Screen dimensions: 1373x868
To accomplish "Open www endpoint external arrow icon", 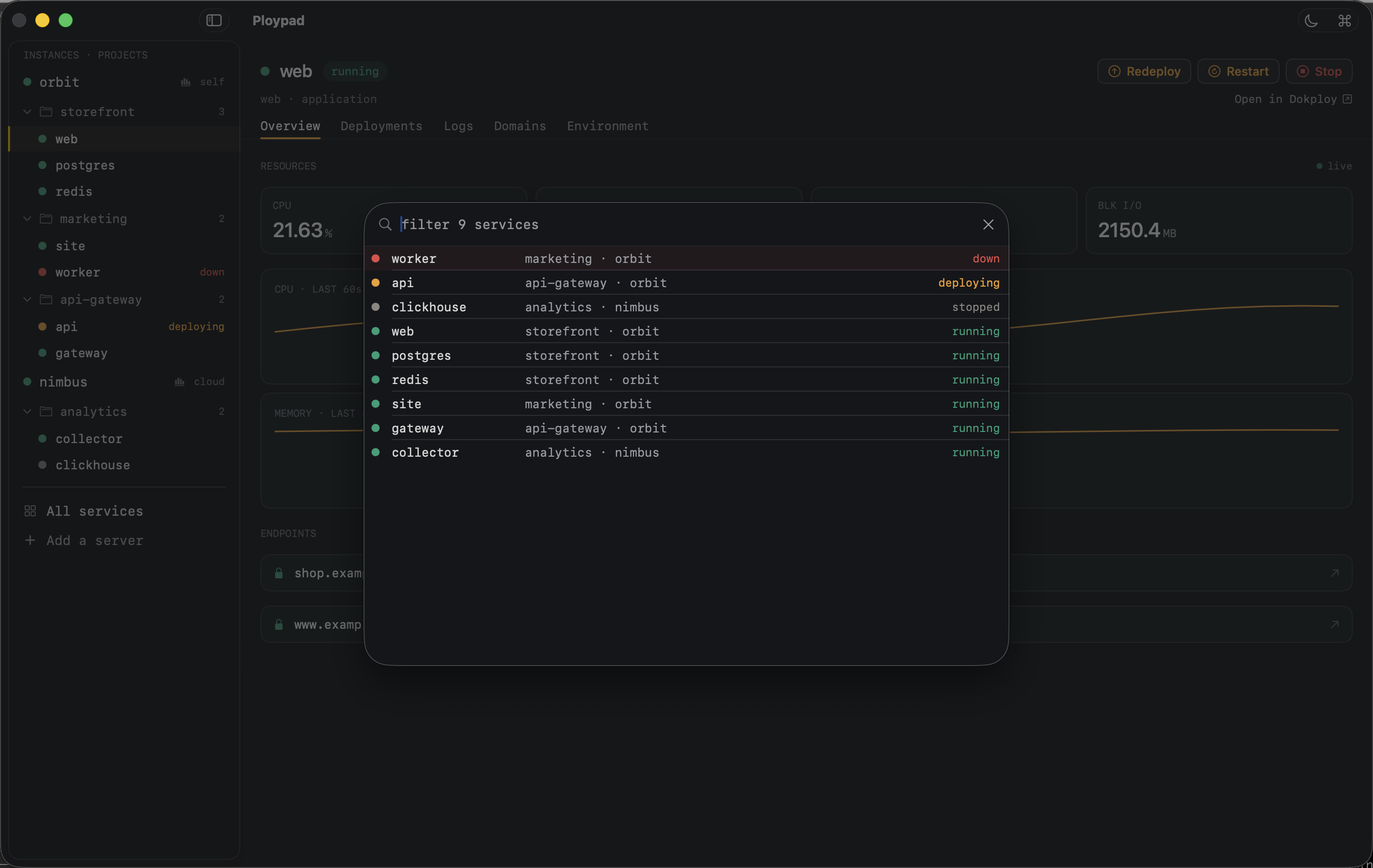I will point(1334,625).
